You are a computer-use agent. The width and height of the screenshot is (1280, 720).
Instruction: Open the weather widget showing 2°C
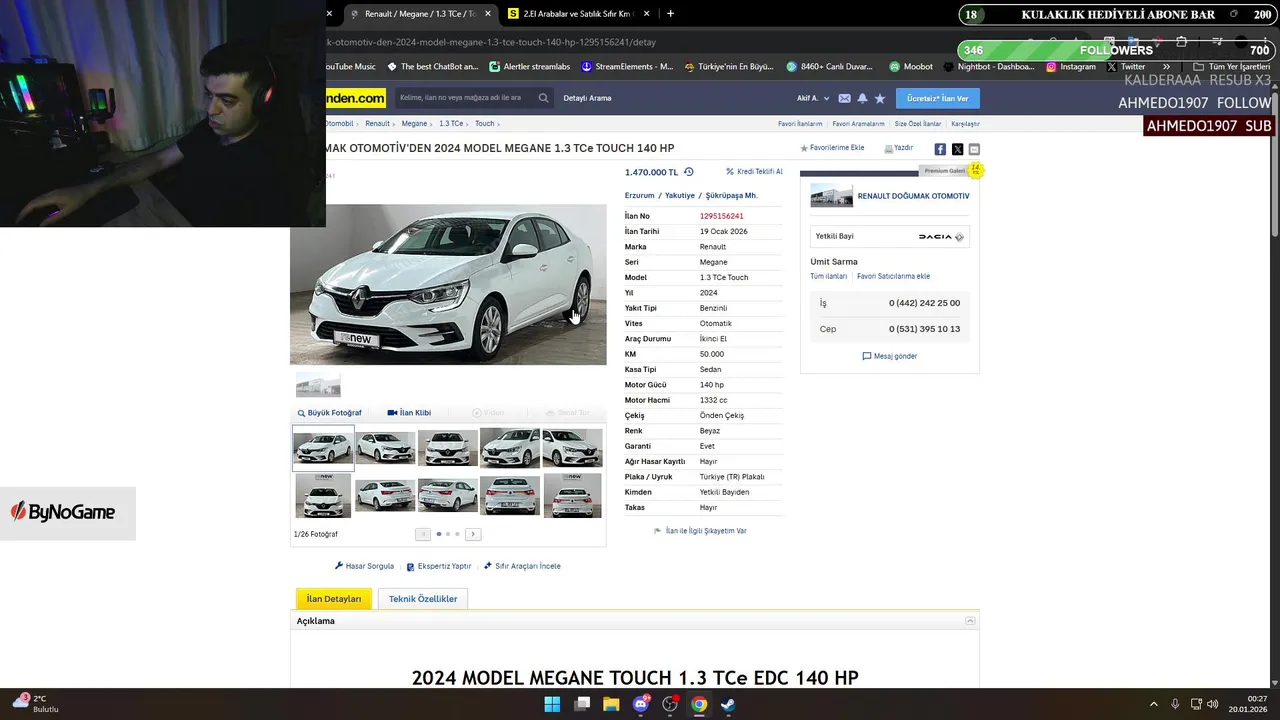click(35, 703)
